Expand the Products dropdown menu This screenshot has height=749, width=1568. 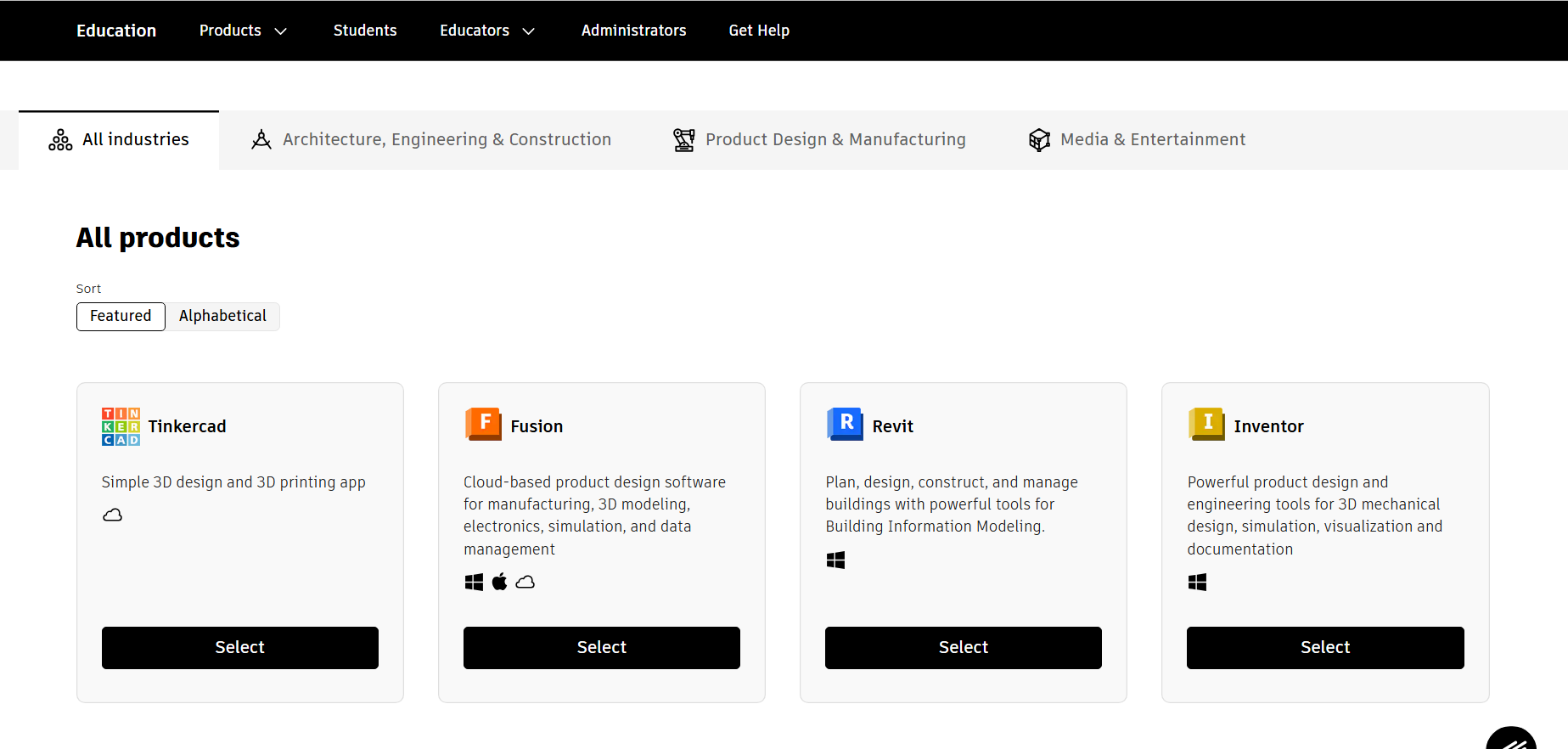(x=243, y=31)
